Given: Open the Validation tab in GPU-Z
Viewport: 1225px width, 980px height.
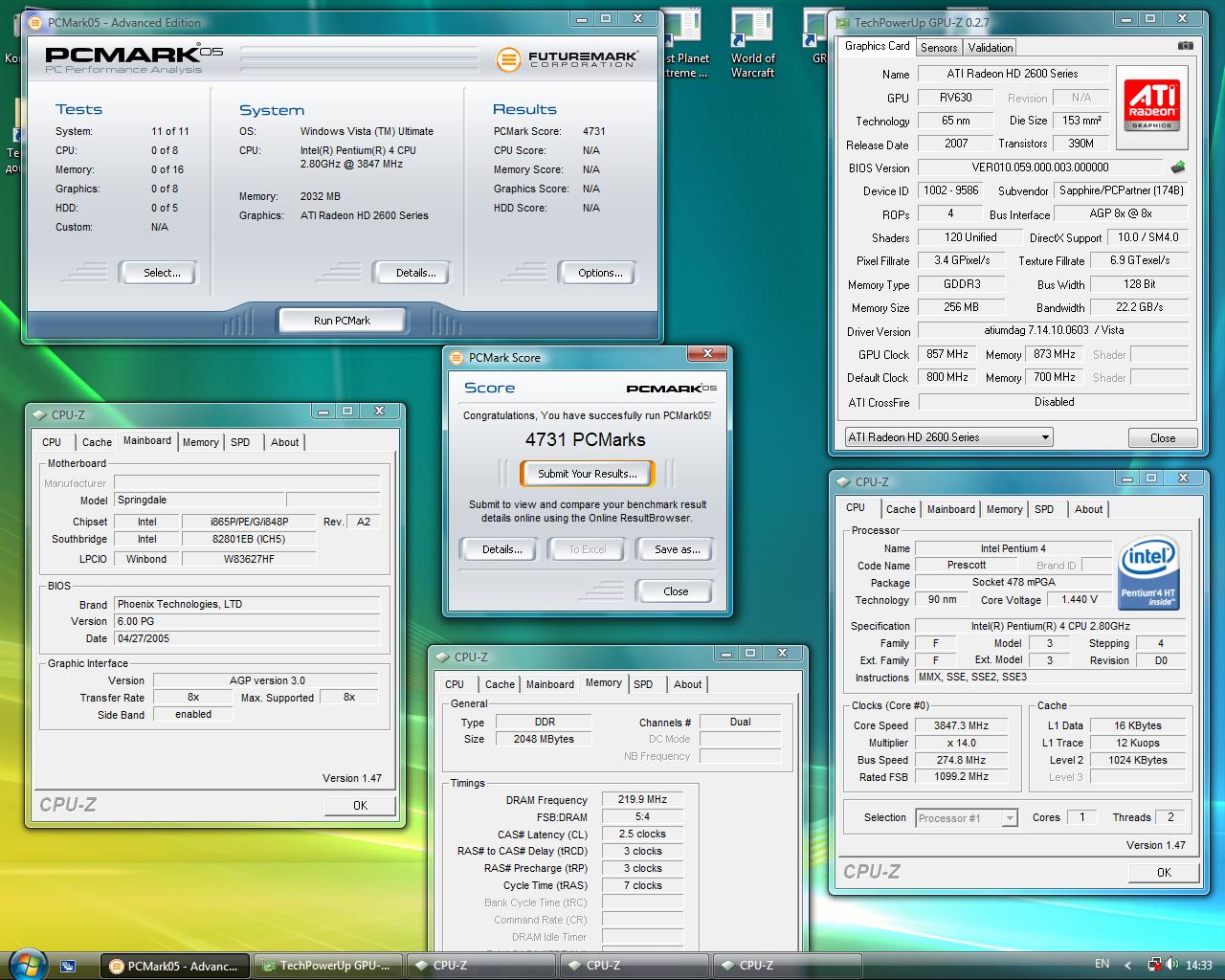Looking at the screenshot, I should click(x=991, y=48).
